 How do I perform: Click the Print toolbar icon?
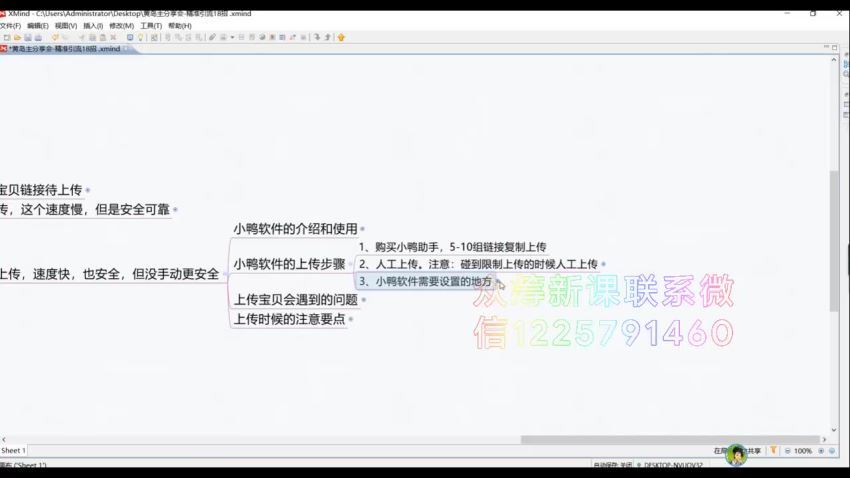click(x=38, y=37)
